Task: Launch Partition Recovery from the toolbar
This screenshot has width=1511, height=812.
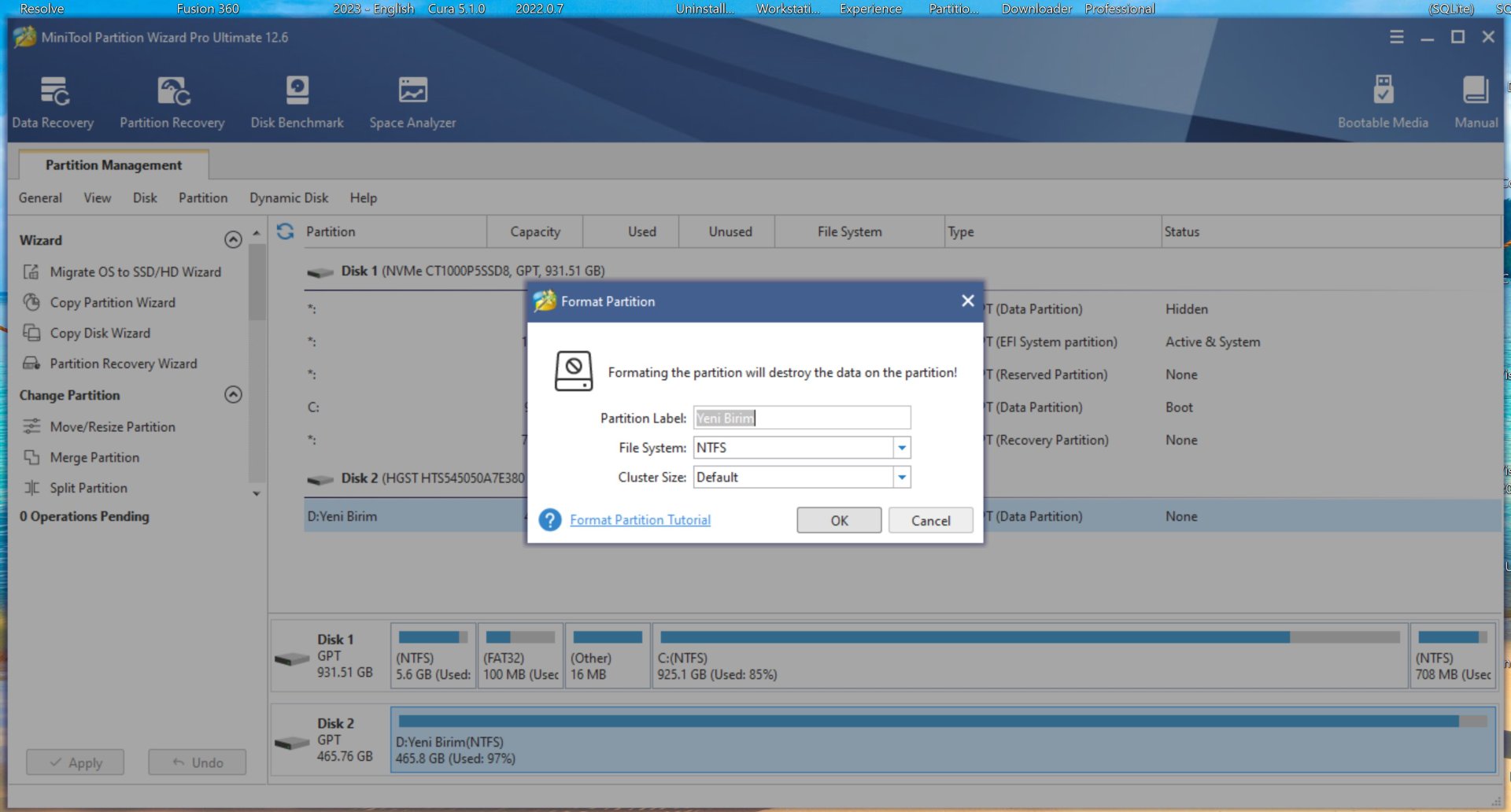Action: click(x=172, y=102)
